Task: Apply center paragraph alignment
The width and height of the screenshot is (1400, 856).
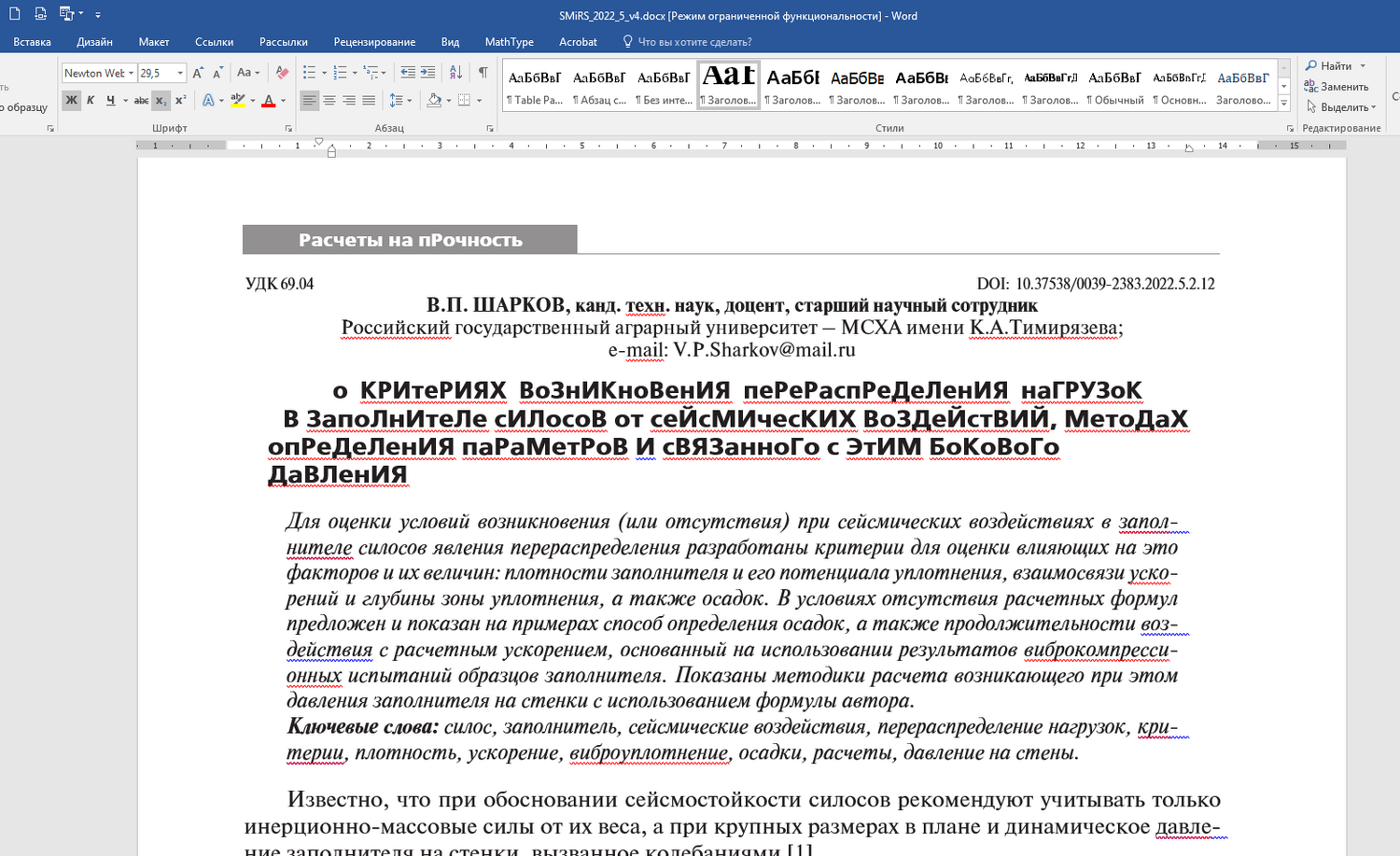Action: coord(329,101)
